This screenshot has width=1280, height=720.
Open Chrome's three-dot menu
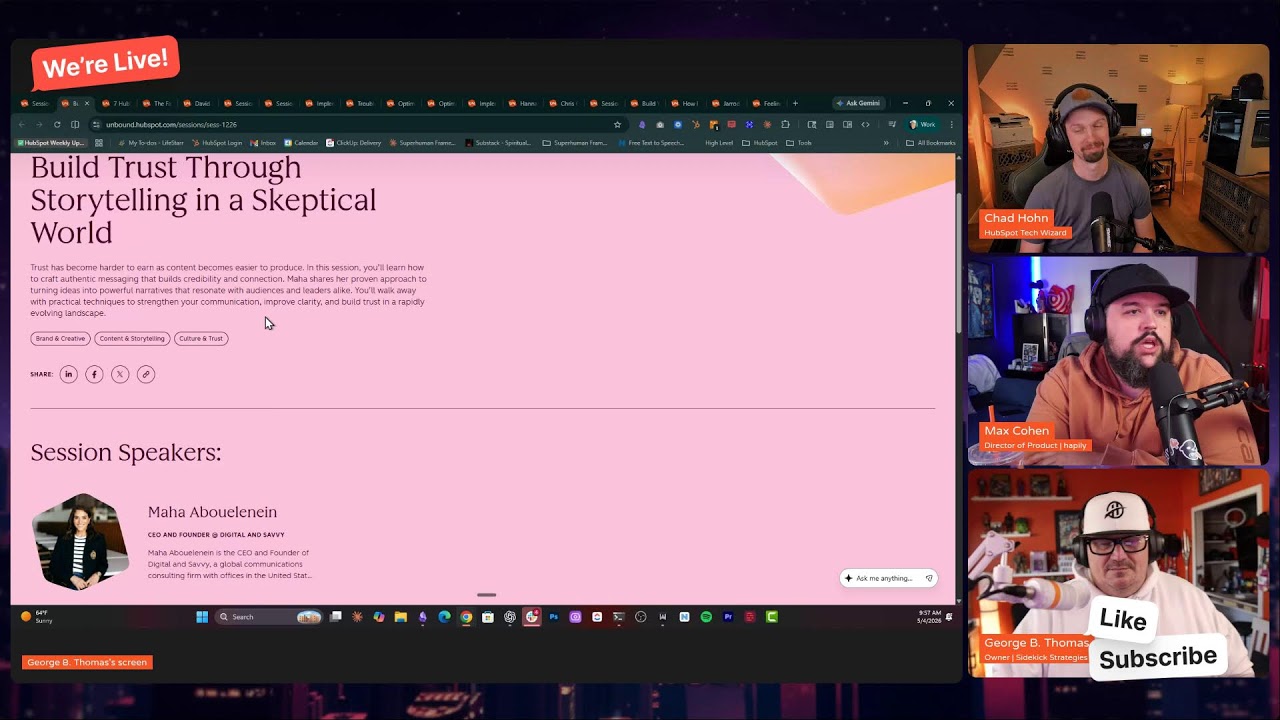coord(951,125)
